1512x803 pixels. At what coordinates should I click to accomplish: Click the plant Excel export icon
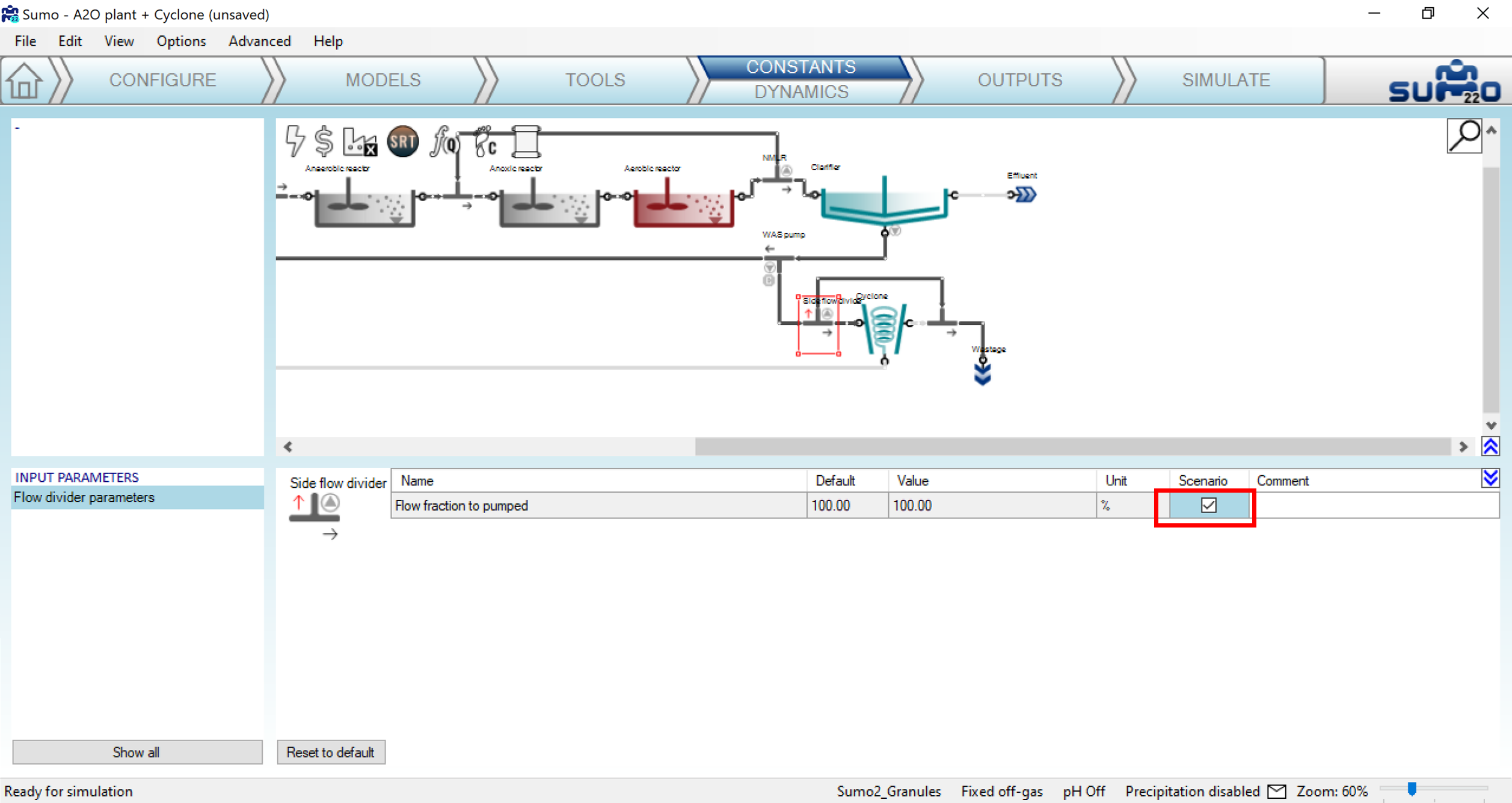(x=360, y=142)
